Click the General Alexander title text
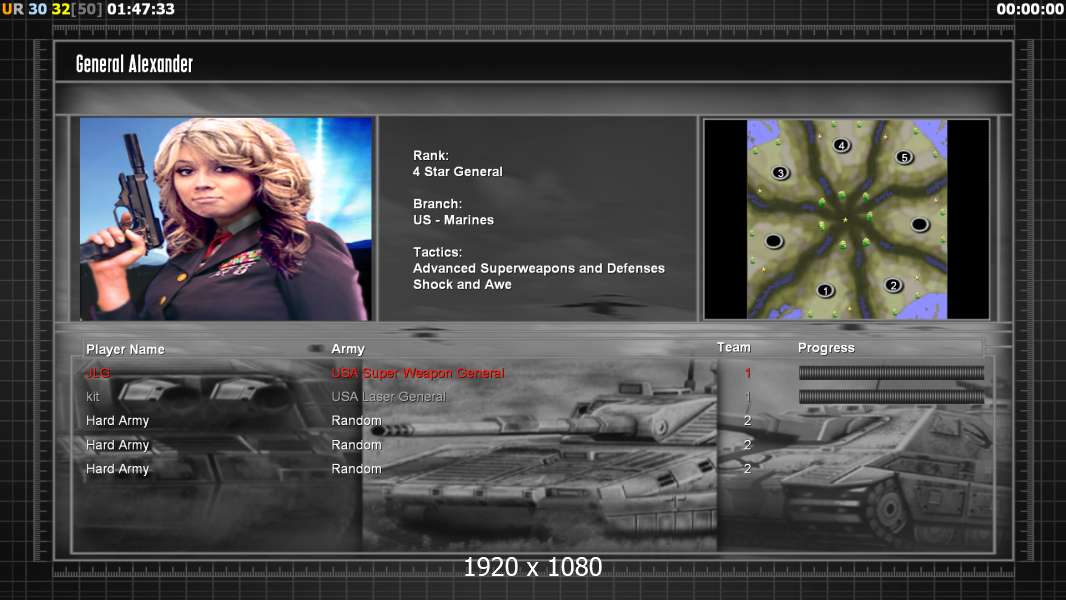The width and height of the screenshot is (1066, 600). pyautogui.click(x=134, y=64)
